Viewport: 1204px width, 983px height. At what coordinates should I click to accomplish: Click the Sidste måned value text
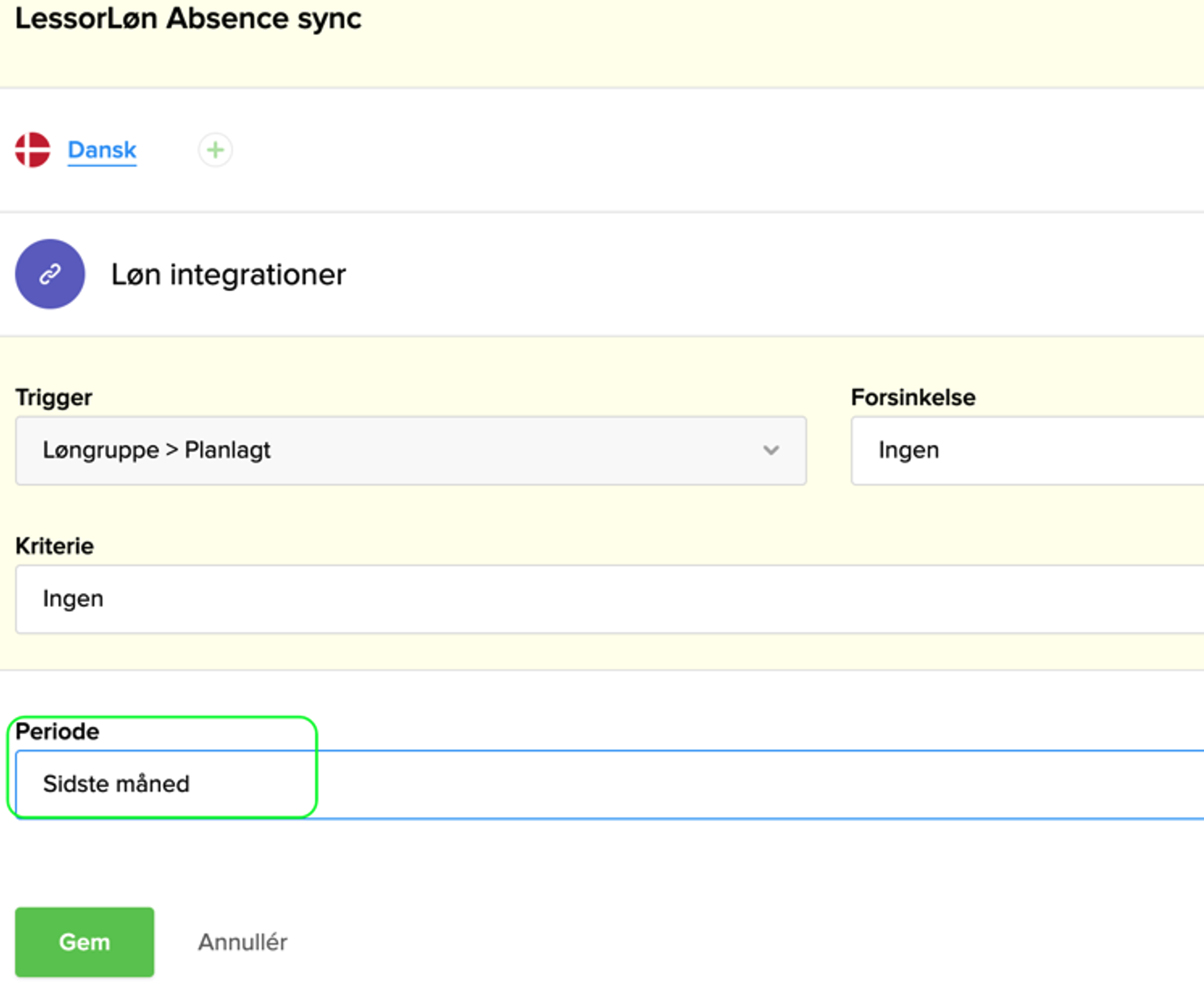click(116, 784)
